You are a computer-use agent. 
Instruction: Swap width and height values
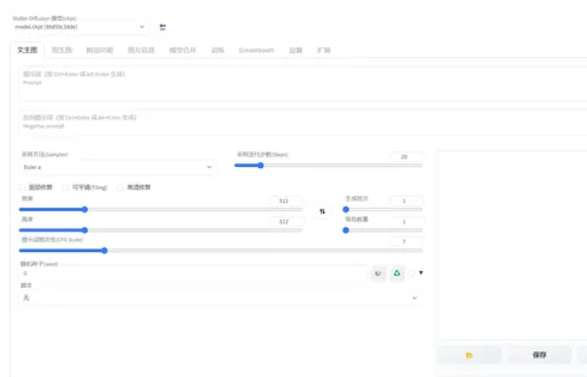coord(322,212)
